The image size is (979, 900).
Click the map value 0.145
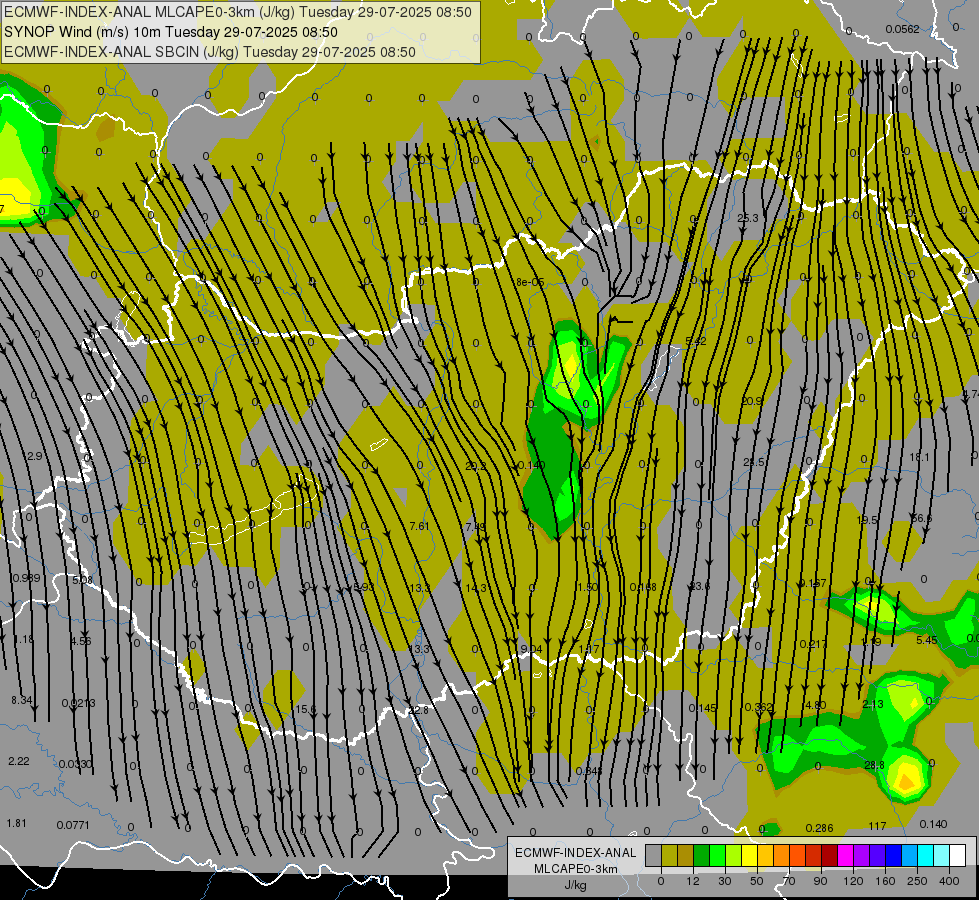tap(702, 708)
